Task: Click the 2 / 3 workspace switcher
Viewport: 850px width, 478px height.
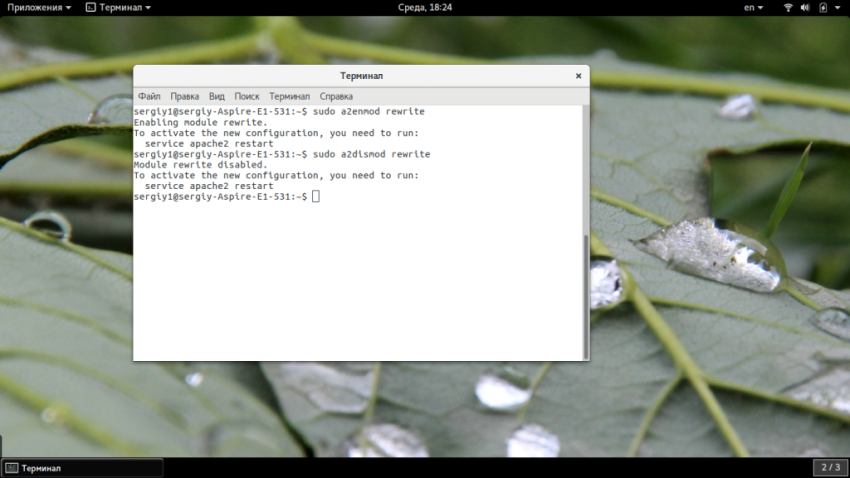Action: pos(830,467)
